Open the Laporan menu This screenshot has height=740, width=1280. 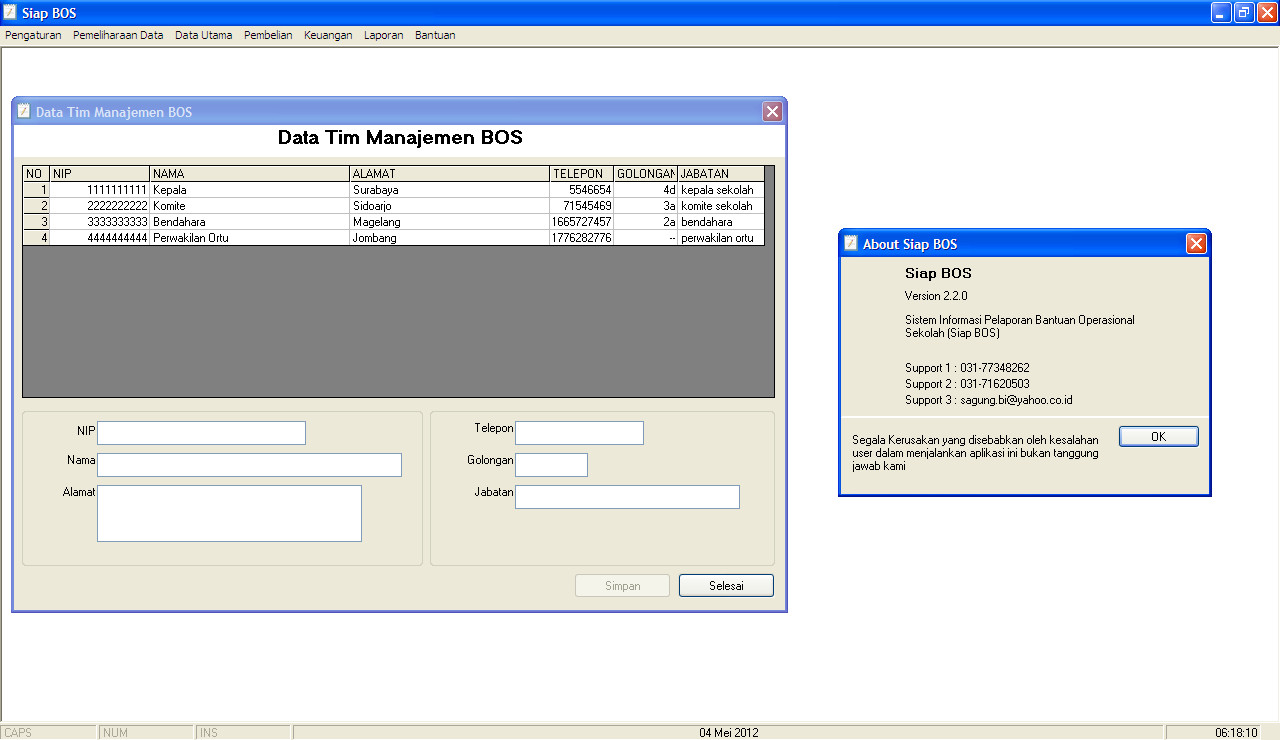point(384,34)
